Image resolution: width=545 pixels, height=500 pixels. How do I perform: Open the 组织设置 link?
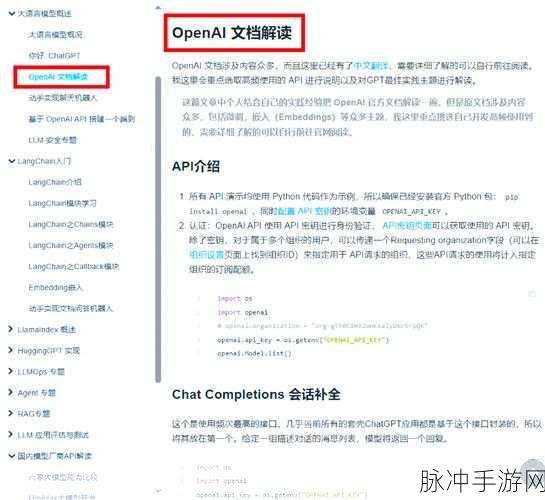click(206, 255)
